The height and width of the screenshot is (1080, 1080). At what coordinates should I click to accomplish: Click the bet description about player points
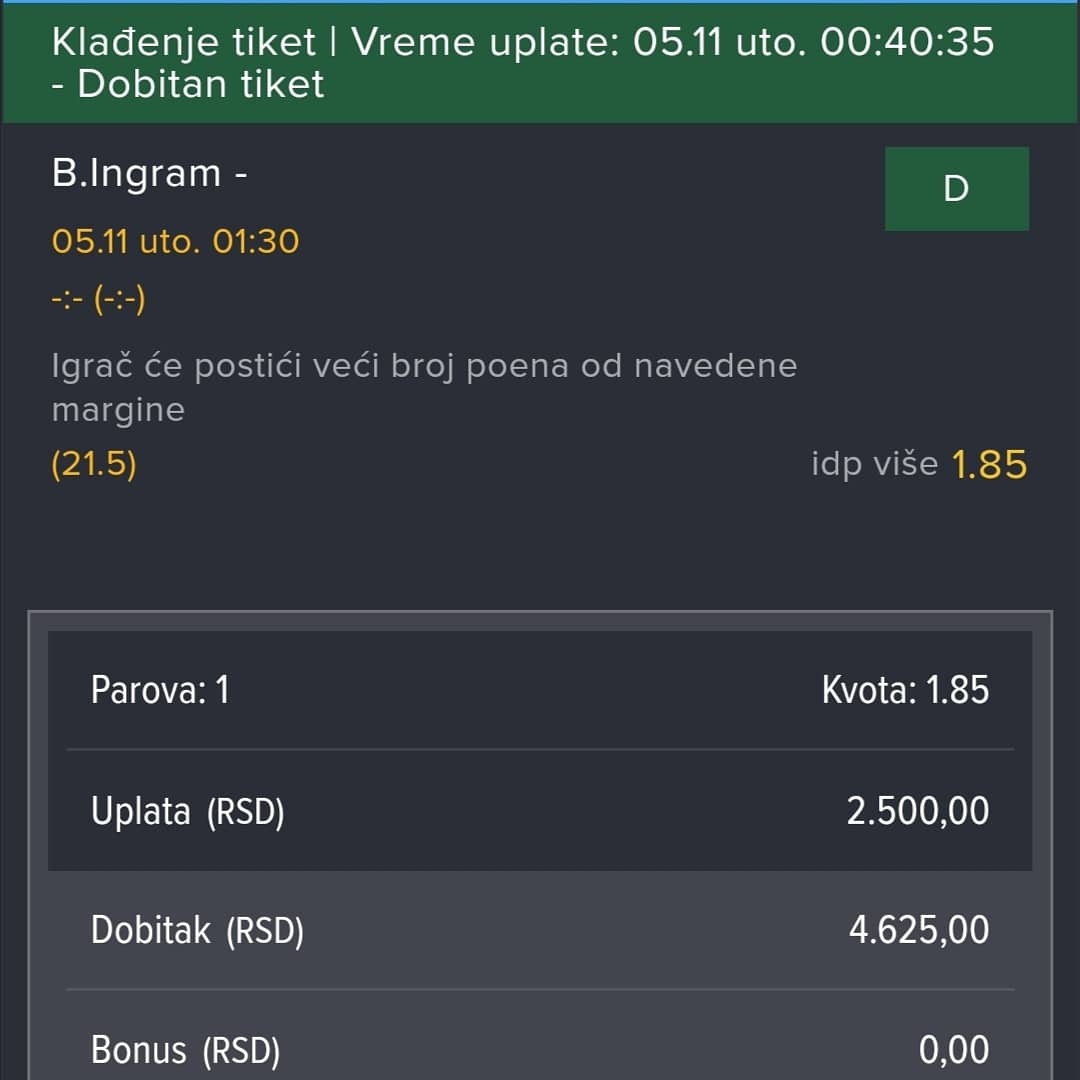click(424, 387)
